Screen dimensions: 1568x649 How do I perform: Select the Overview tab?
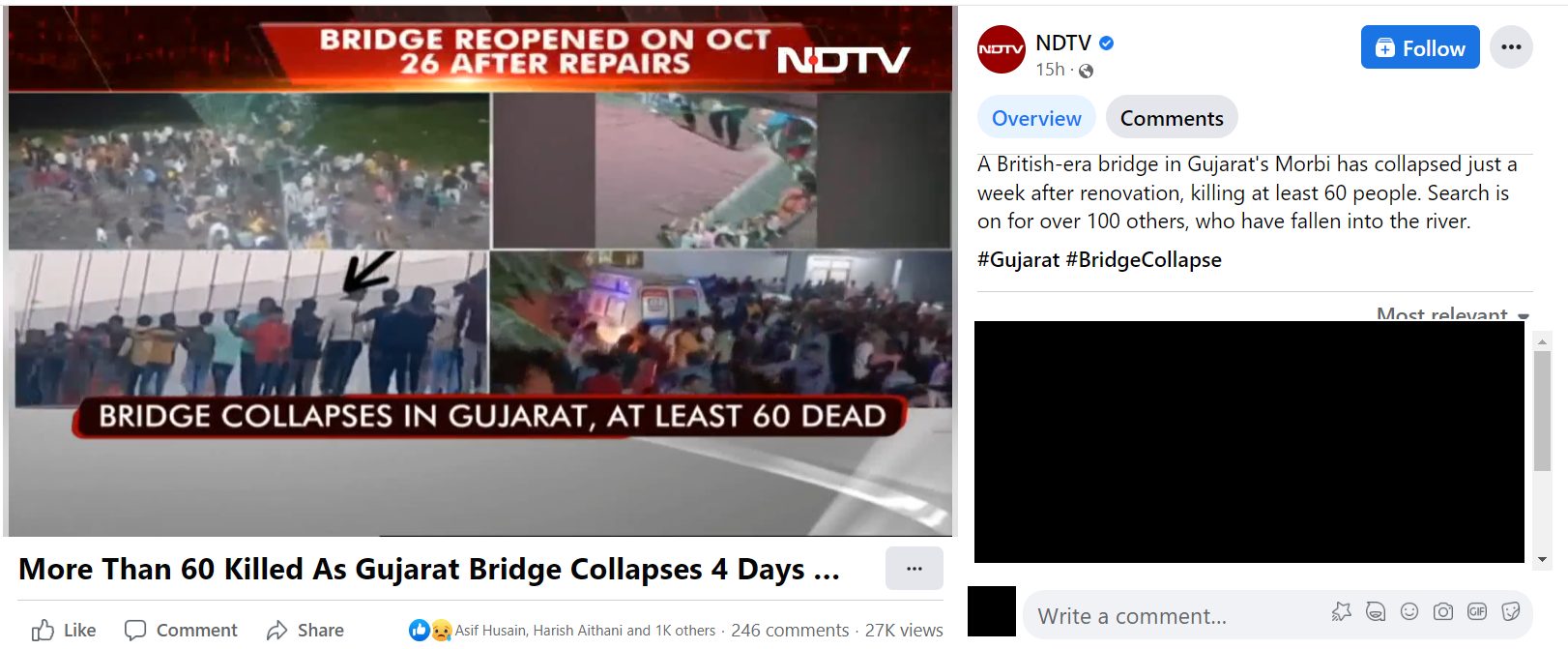pyautogui.click(x=1036, y=117)
